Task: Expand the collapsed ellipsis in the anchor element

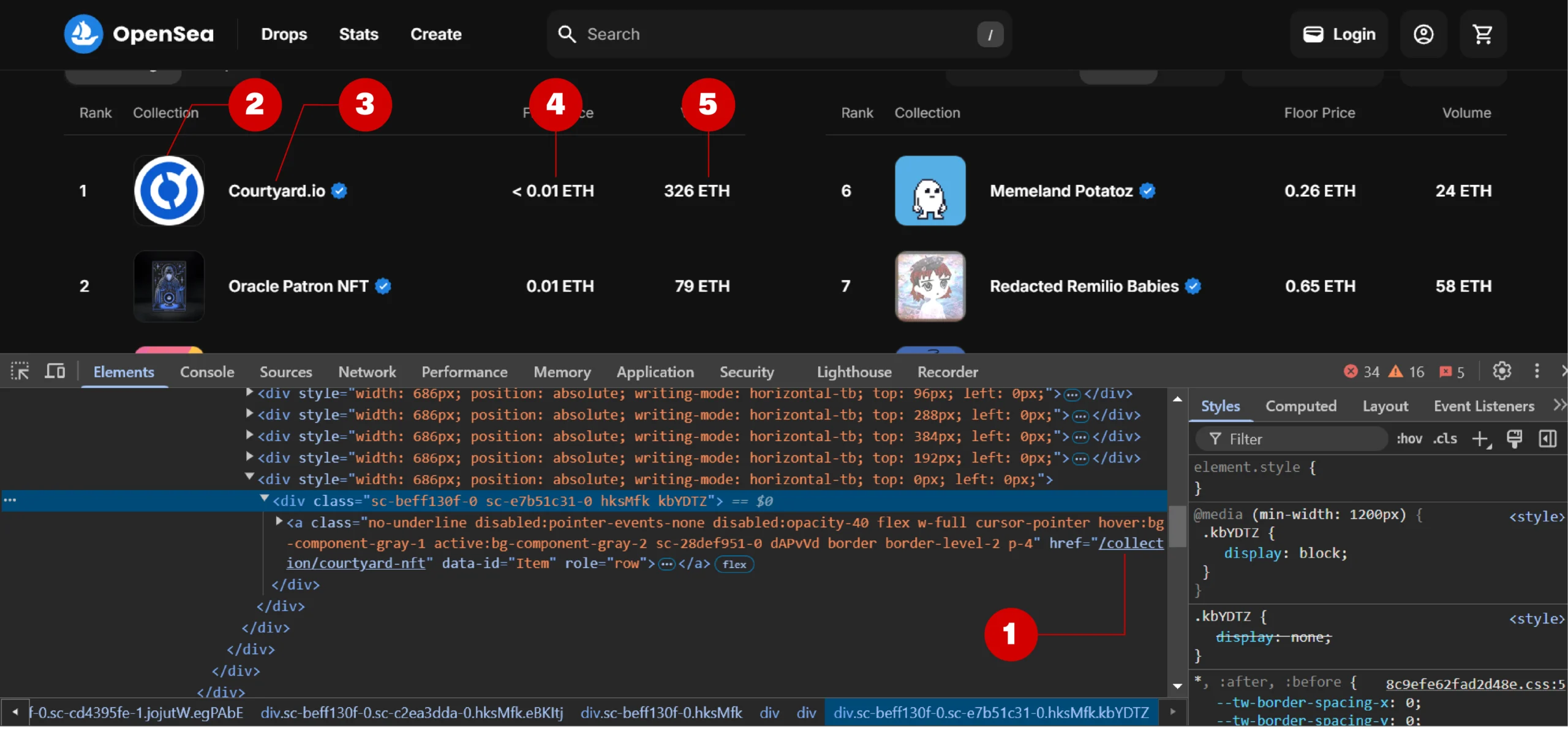Action: click(x=666, y=565)
